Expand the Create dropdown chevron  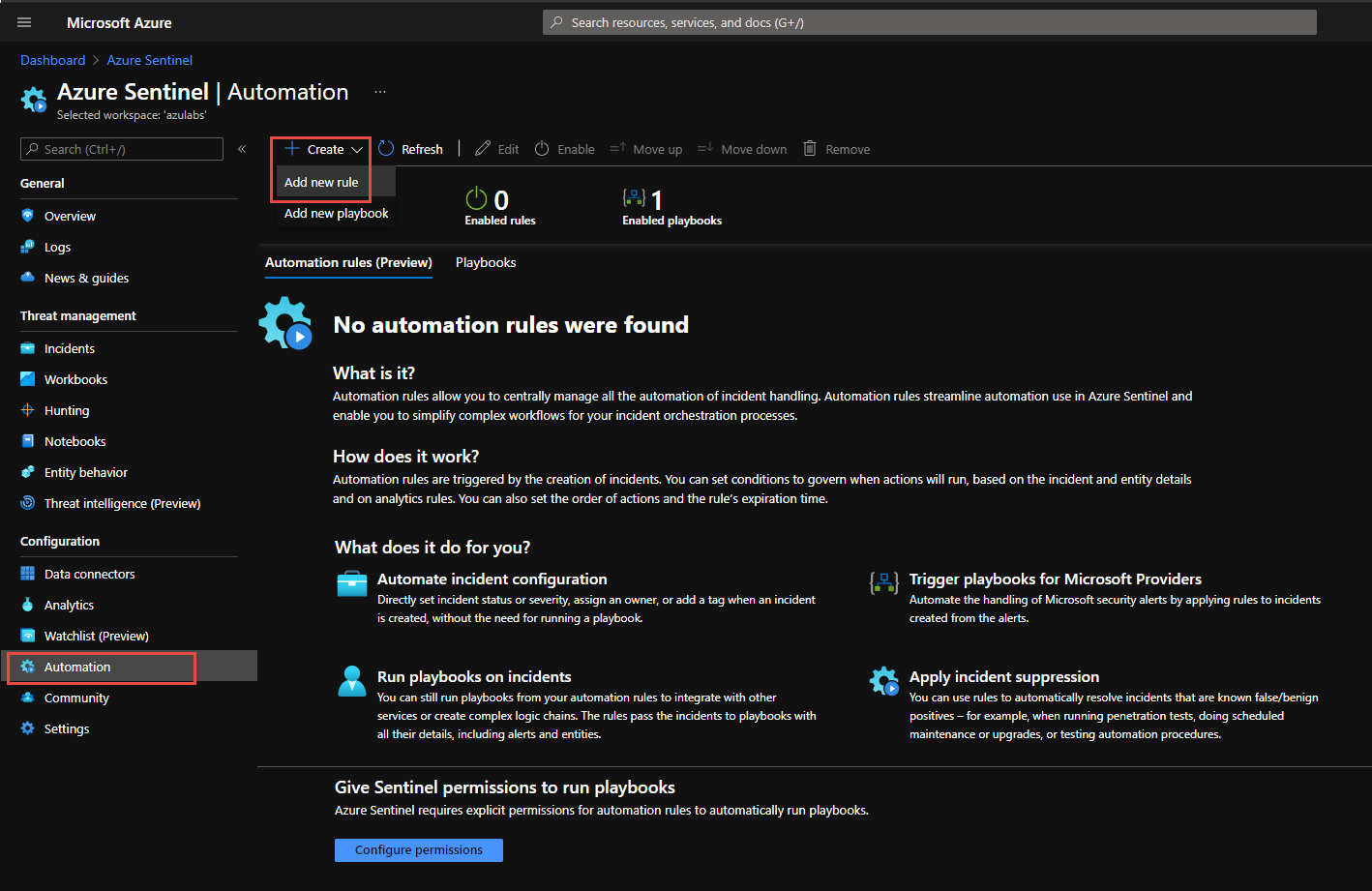tap(357, 150)
